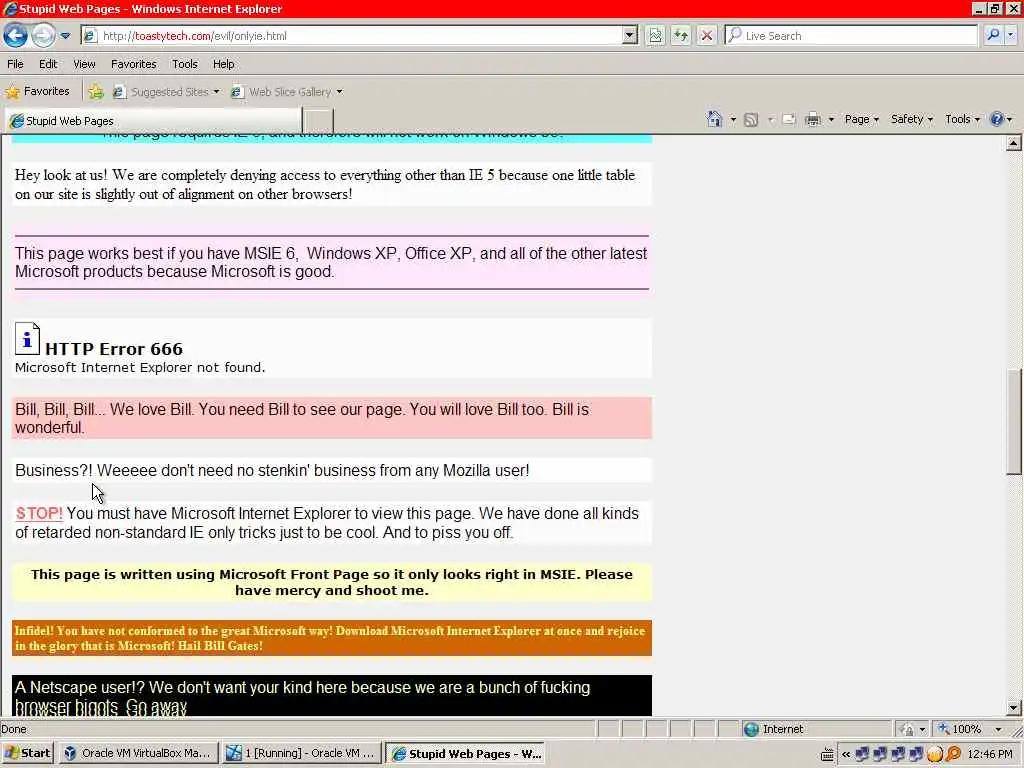Viewport: 1024px width, 768px height.
Task: Stop loading with the red X icon
Action: pos(706,36)
